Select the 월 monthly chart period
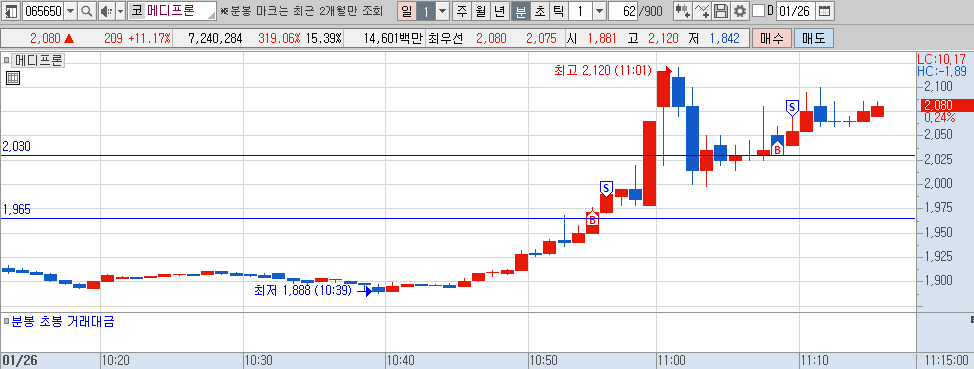974x369 pixels. (x=481, y=11)
